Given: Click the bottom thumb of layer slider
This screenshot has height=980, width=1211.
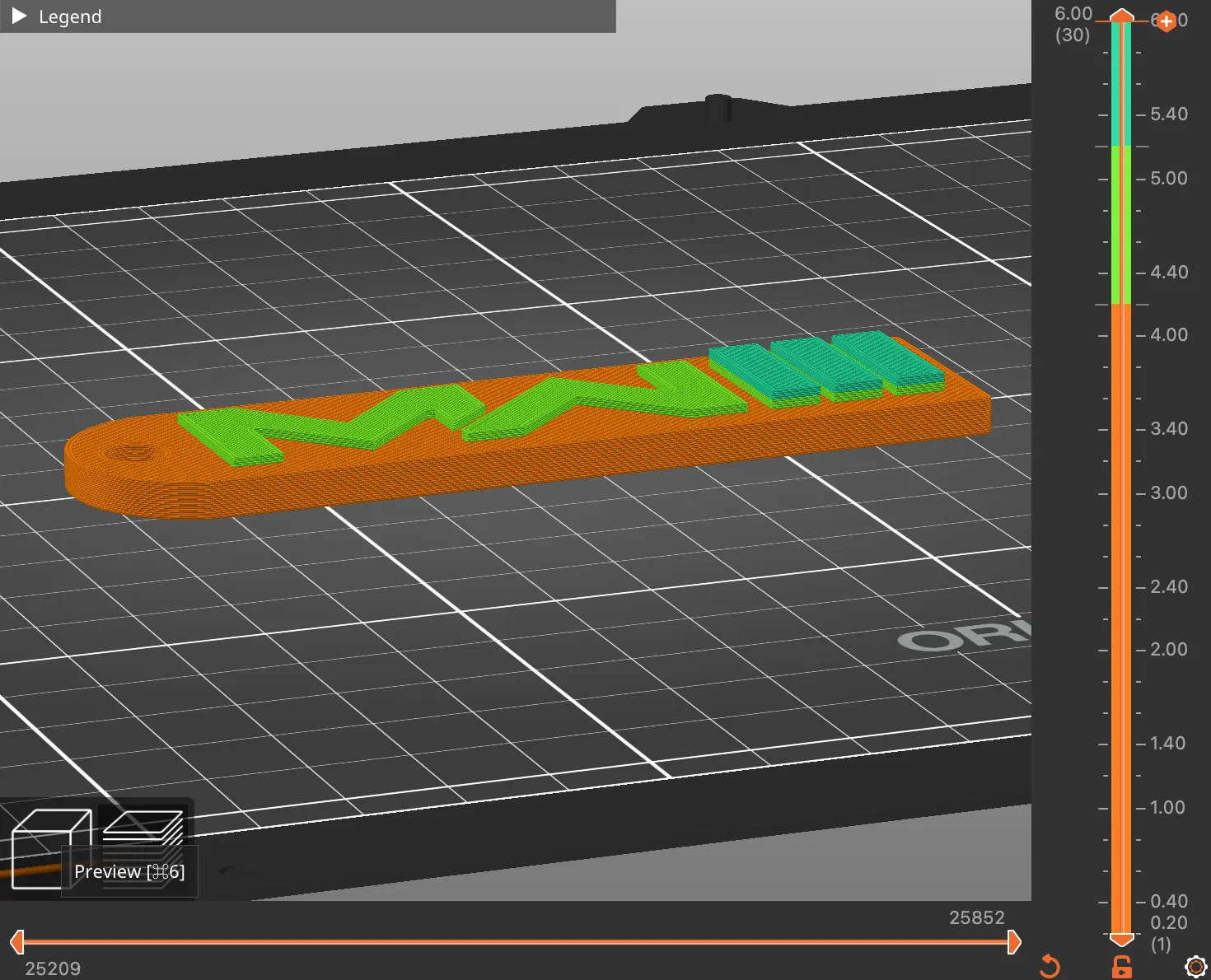Looking at the screenshot, I should [1121, 939].
